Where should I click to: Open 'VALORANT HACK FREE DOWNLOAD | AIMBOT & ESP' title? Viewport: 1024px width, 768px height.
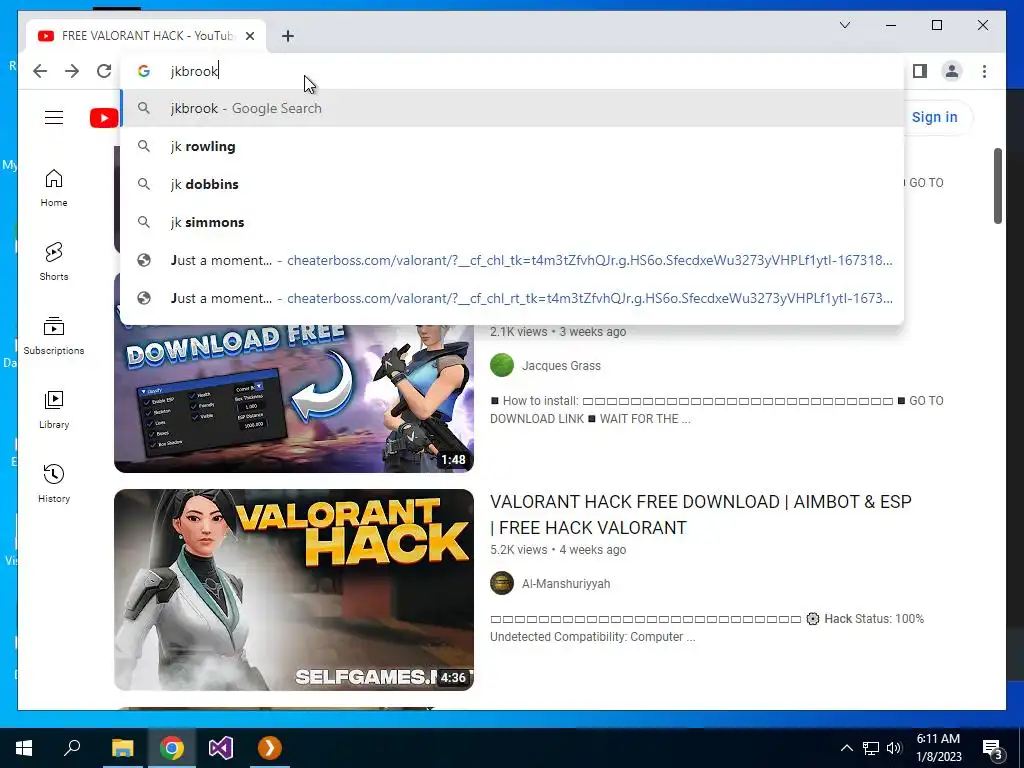click(x=701, y=515)
